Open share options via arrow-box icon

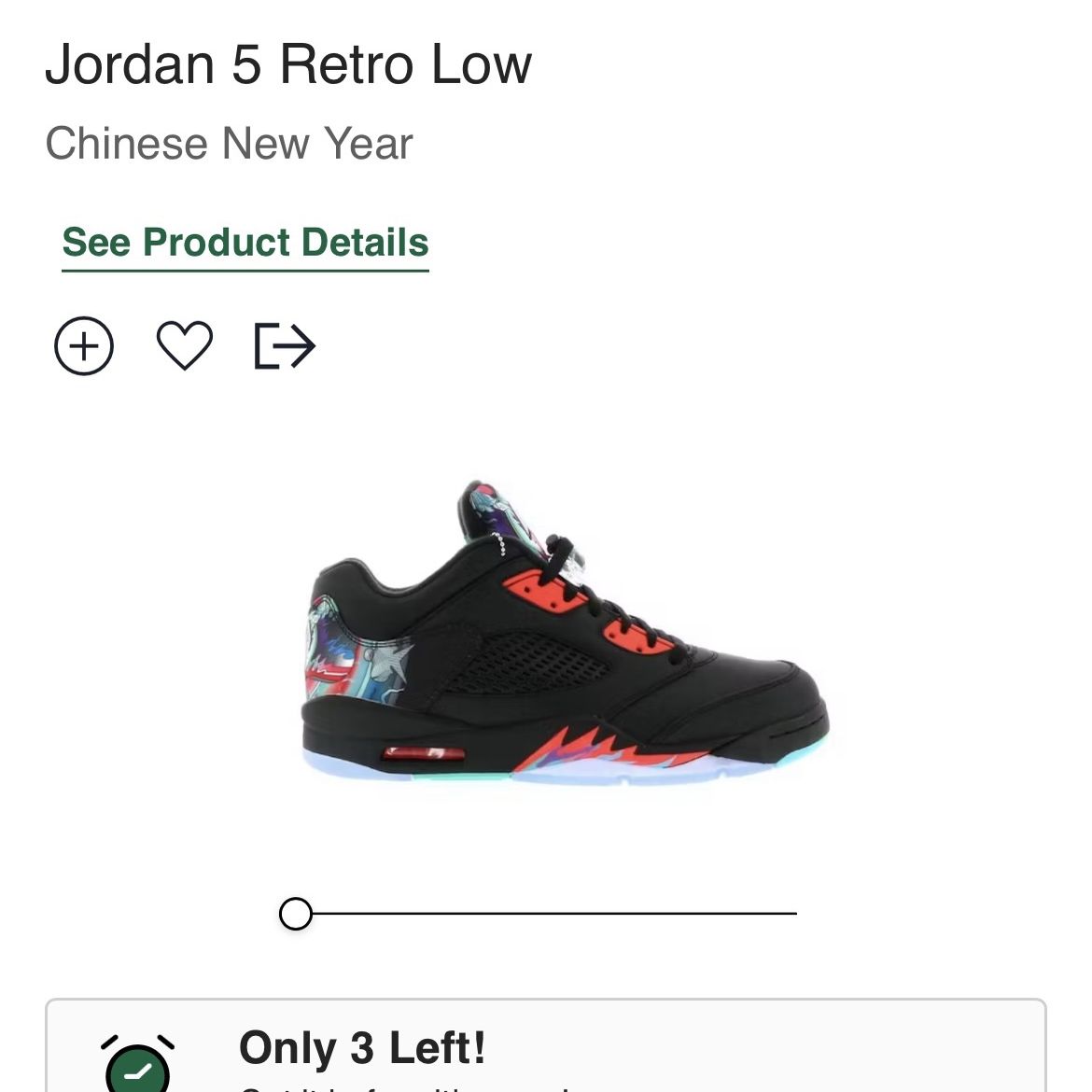pos(285,346)
